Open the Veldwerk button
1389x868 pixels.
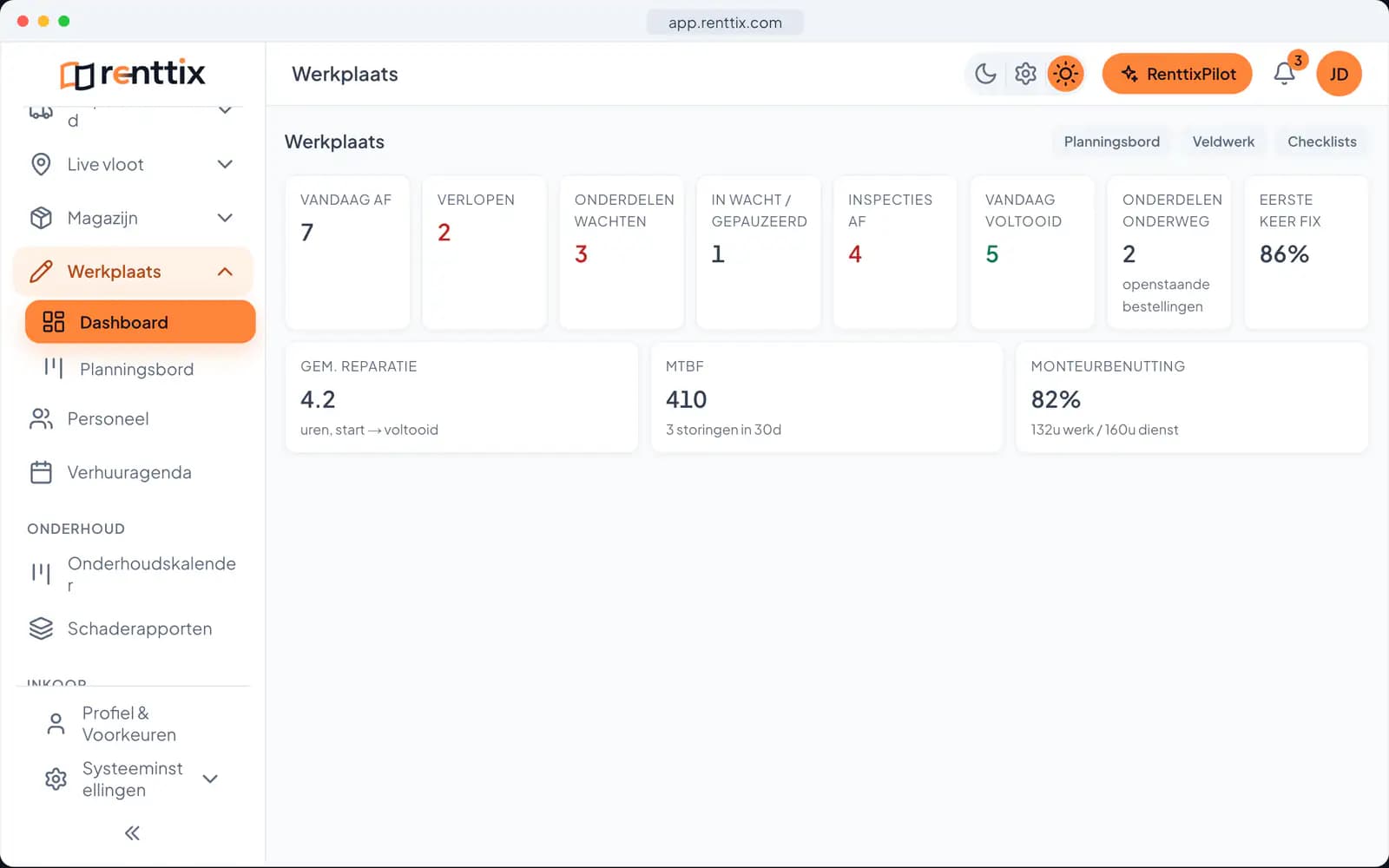1223,141
